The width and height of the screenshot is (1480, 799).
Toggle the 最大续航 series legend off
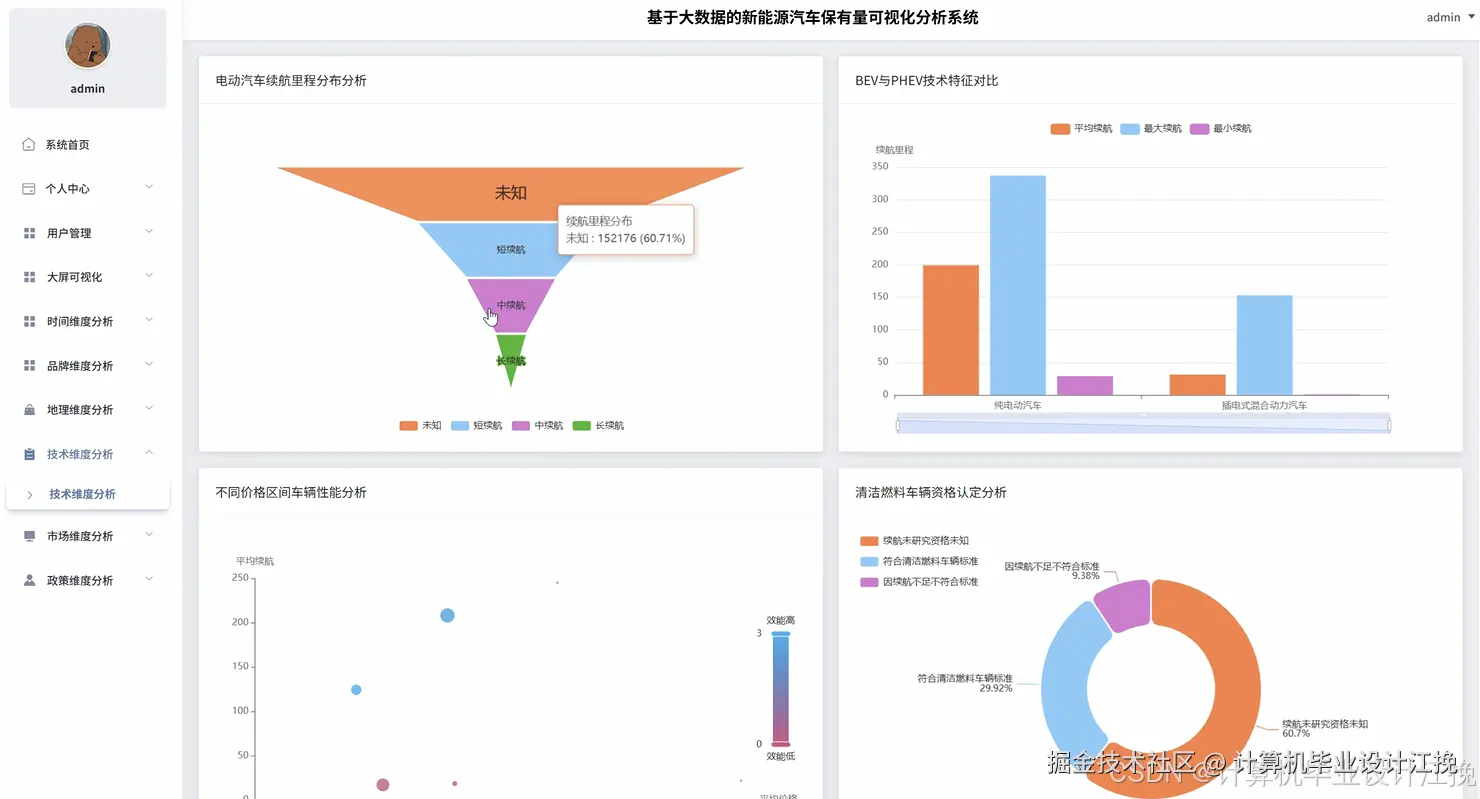pyautogui.click(x=1148, y=128)
